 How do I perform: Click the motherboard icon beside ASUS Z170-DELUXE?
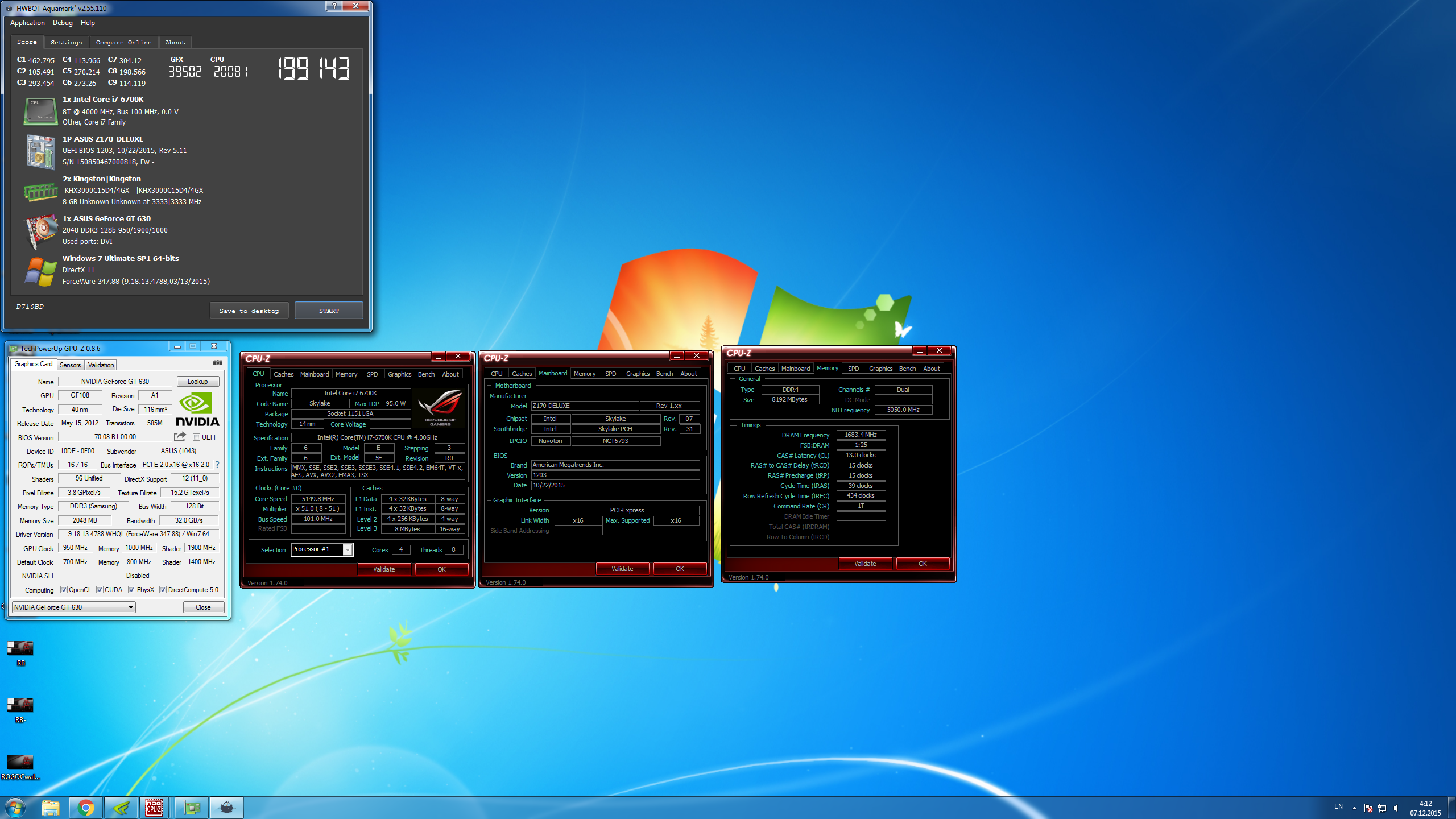(x=40, y=151)
